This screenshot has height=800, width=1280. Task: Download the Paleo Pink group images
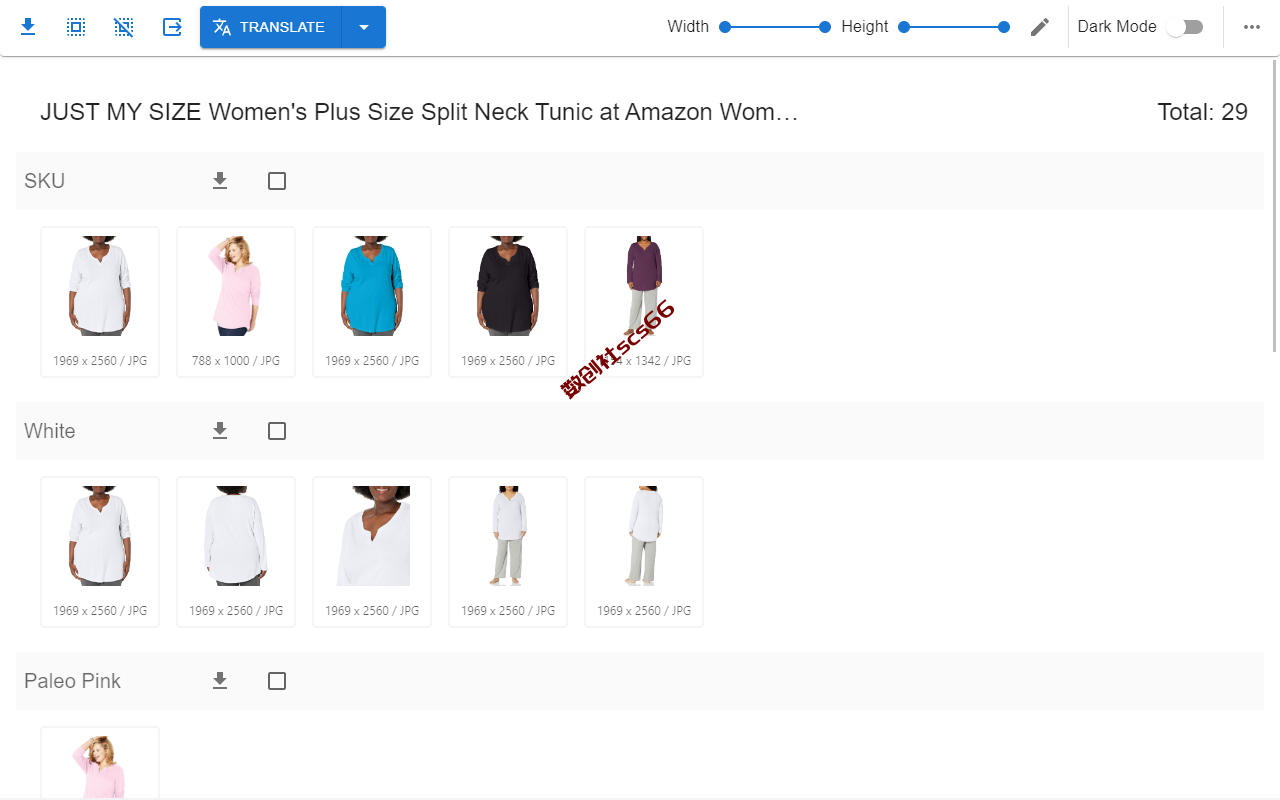[220, 681]
